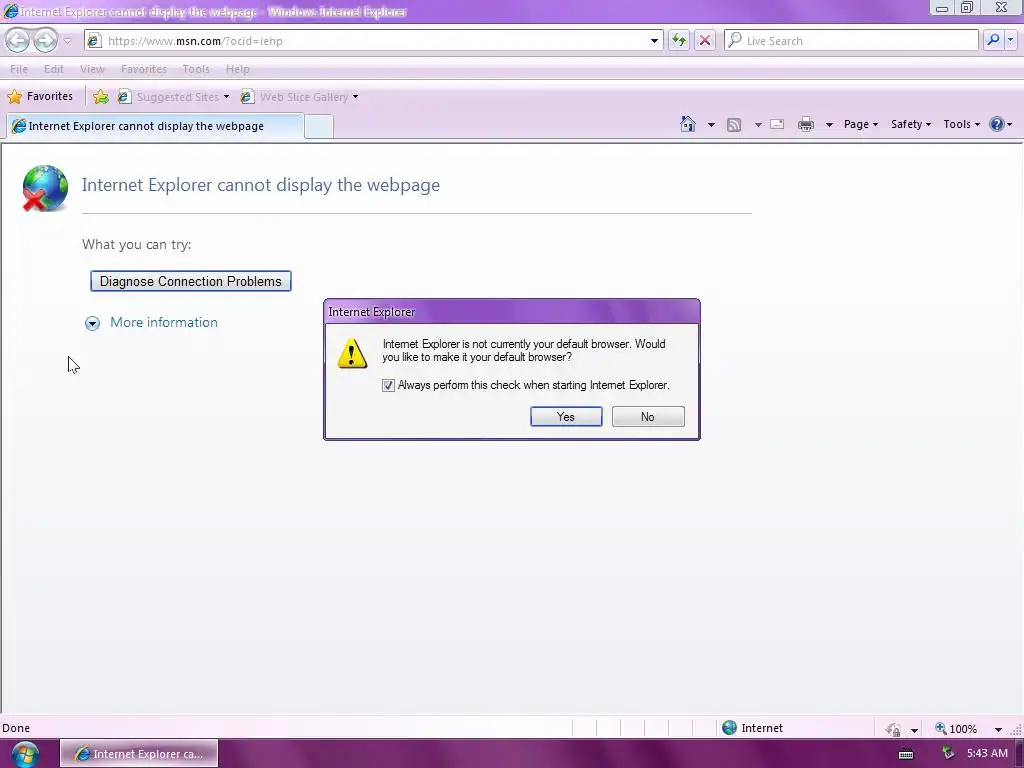Image resolution: width=1024 pixels, height=768 pixels.
Task: Open the Web Slice Gallery dropdown
Action: click(300, 97)
